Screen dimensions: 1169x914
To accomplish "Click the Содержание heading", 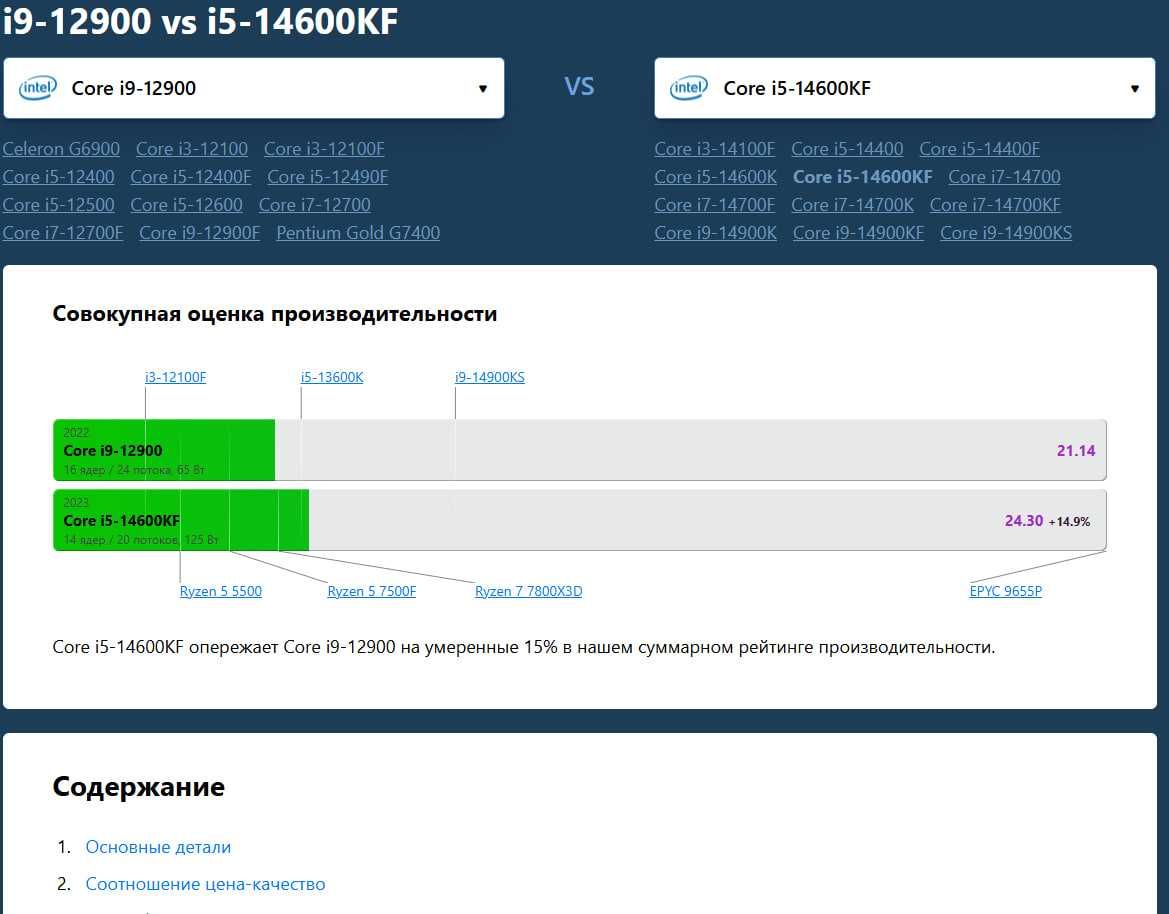I will 139,787.
